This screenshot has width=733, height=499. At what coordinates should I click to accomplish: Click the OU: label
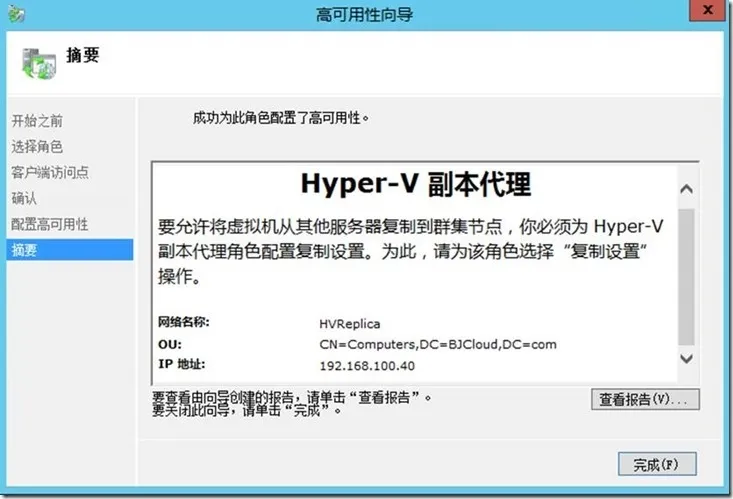click(x=170, y=345)
